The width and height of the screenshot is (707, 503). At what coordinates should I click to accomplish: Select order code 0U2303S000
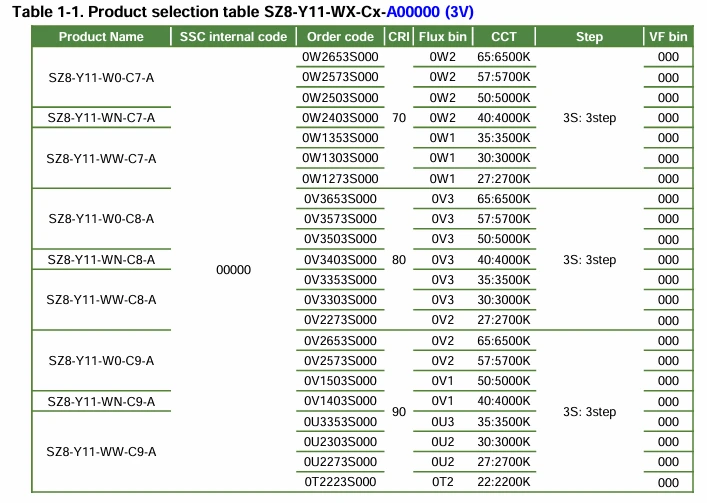point(340,441)
